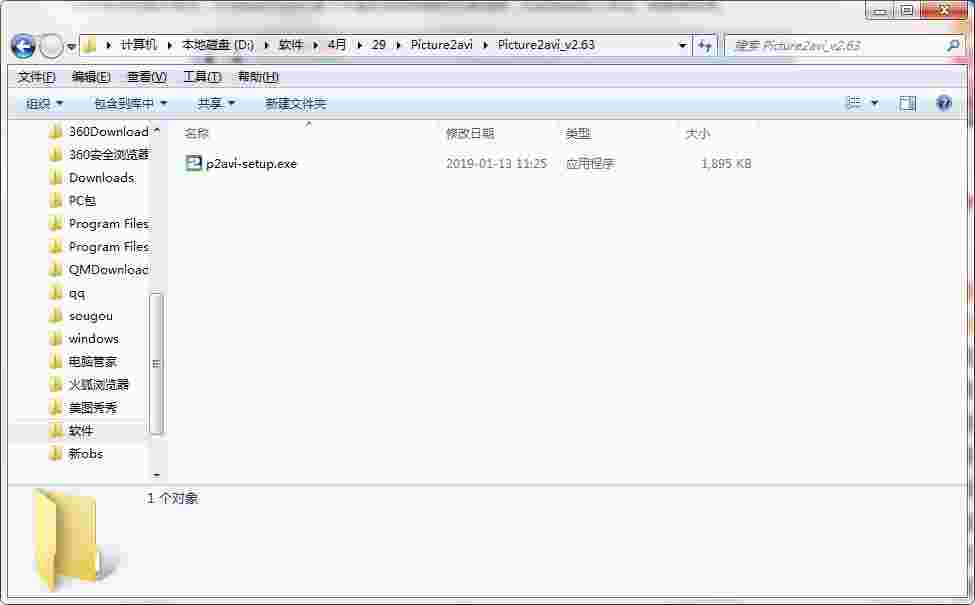
Task: Click the p2avi-setup.exe file icon
Action: [194, 163]
